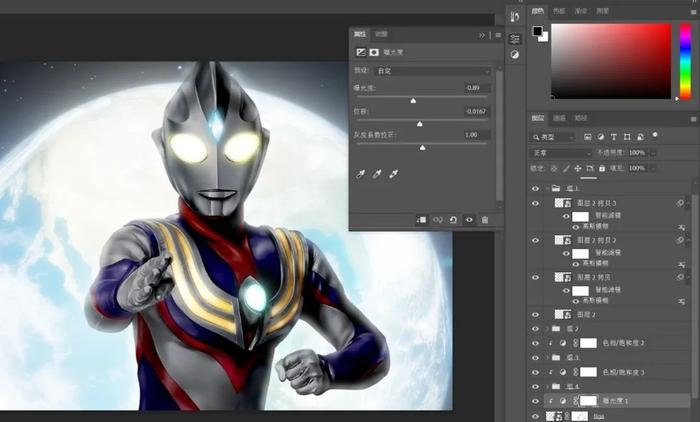Hide the 图层 2 layer
This screenshot has width=700, height=422.
tap(535, 315)
